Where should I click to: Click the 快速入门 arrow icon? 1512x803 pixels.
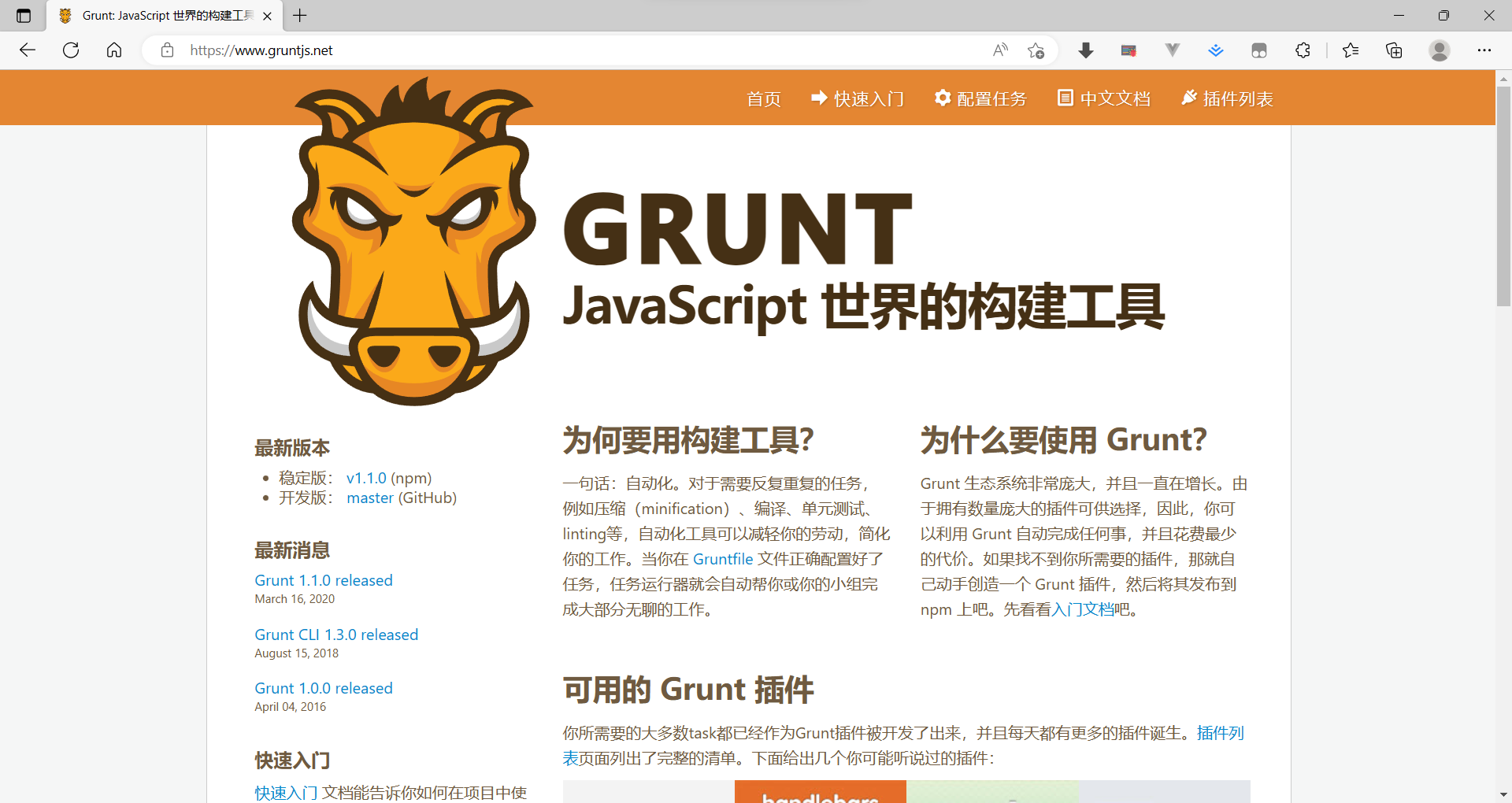[820, 98]
